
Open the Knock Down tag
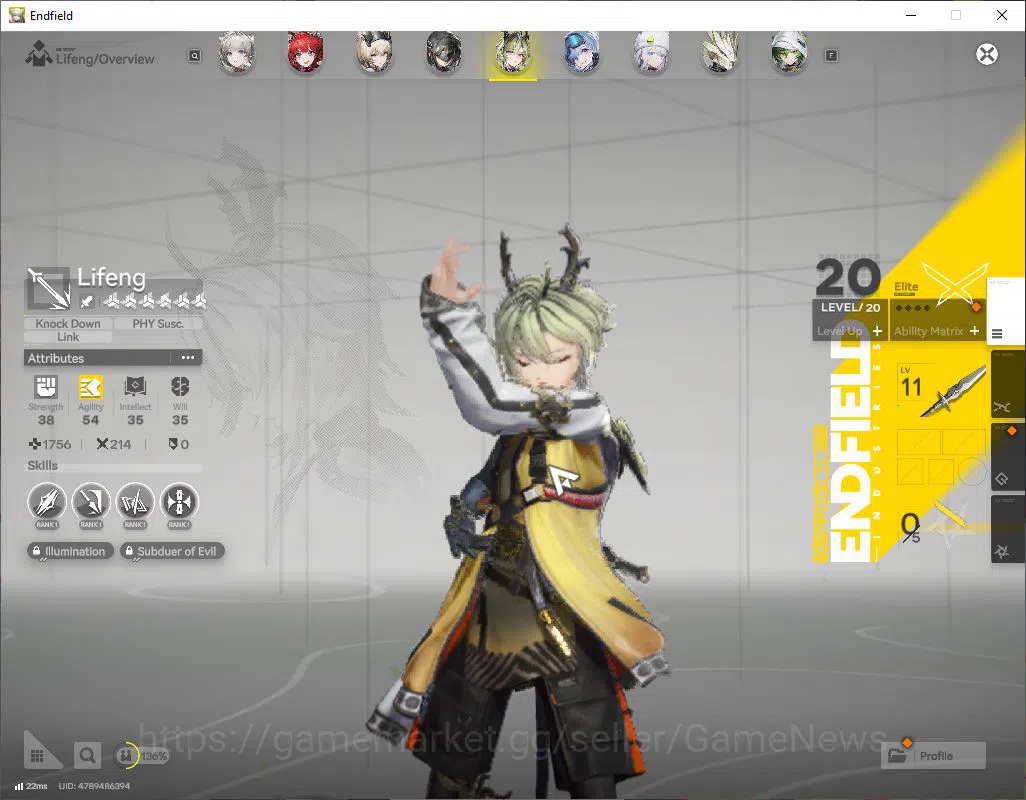pyautogui.click(x=68, y=324)
